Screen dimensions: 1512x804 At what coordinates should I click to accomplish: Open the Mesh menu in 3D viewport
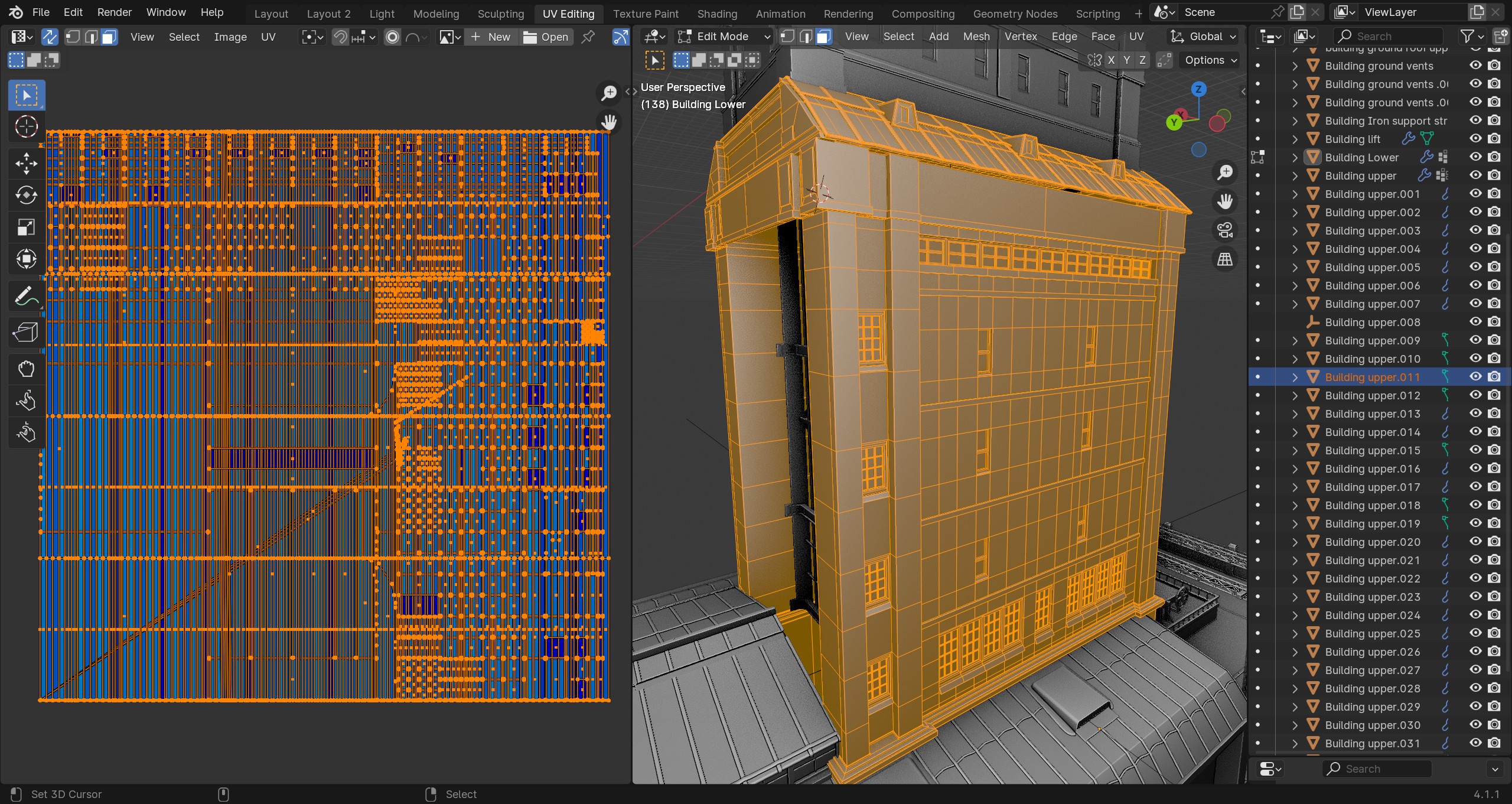tap(976, 37)
